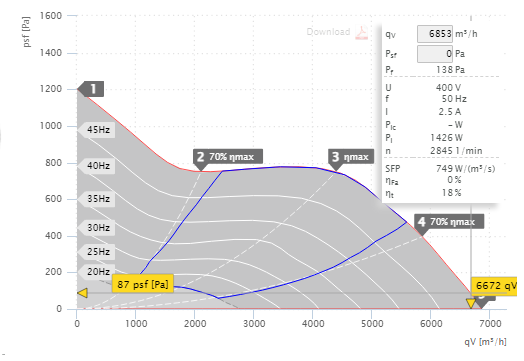Click the yellow downward airflow arrow
This screenshot has width=524, height=361.
coord(471,303)
